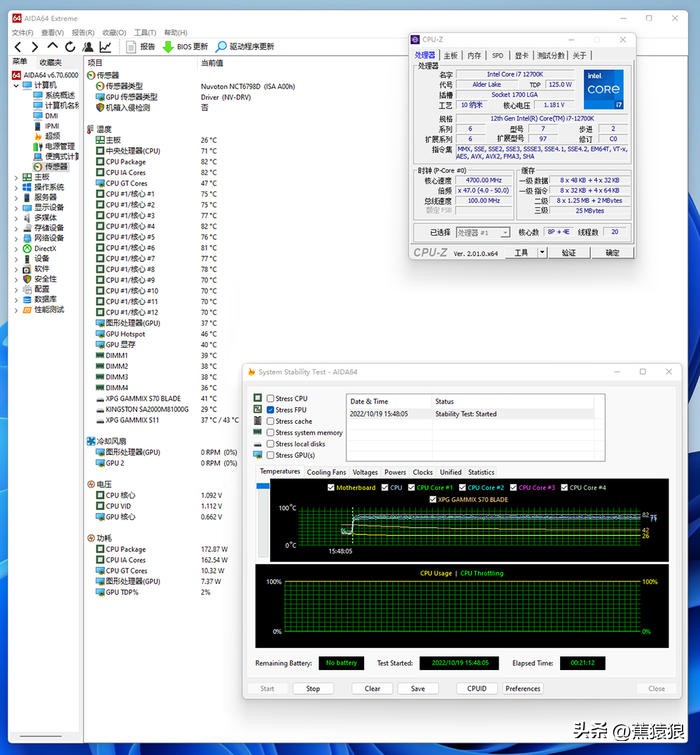700x755 pixels.
Task: Switch to 主板 tab in CPU-Z
Action: click(451, 55)
